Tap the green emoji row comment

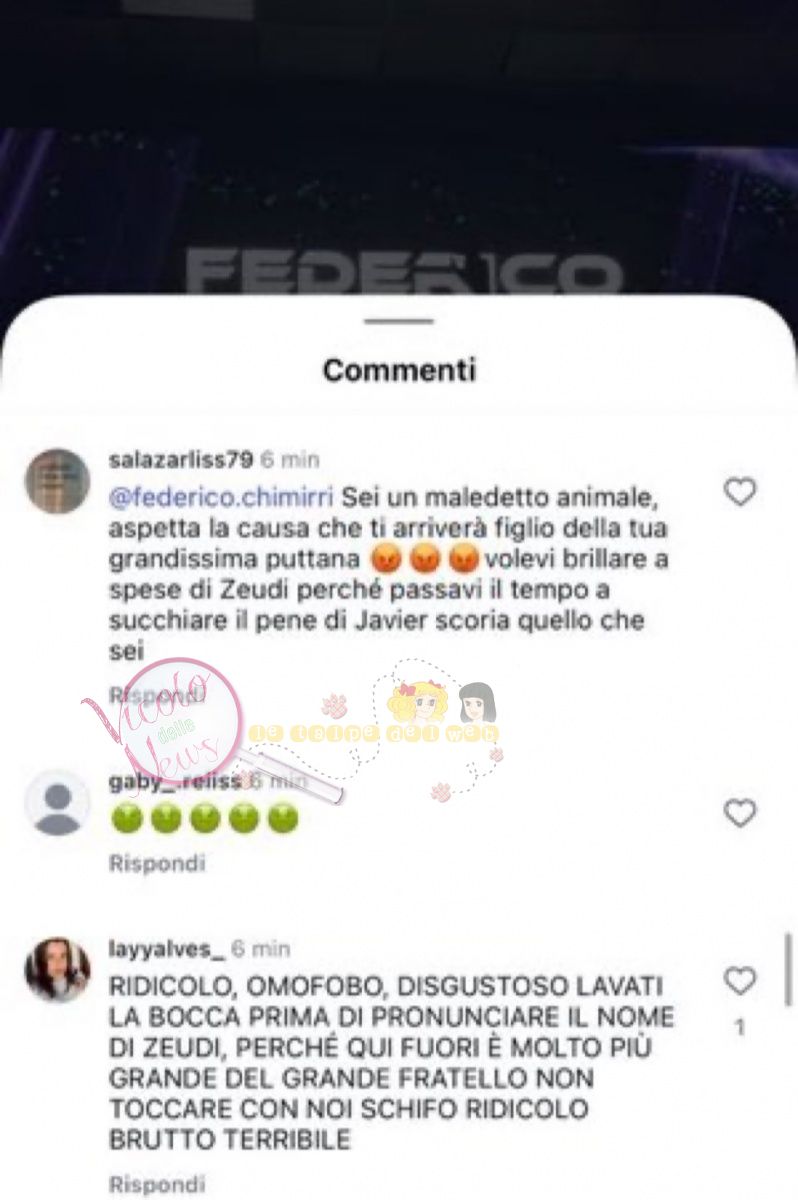pyautogui.click(x=204, y=818)
